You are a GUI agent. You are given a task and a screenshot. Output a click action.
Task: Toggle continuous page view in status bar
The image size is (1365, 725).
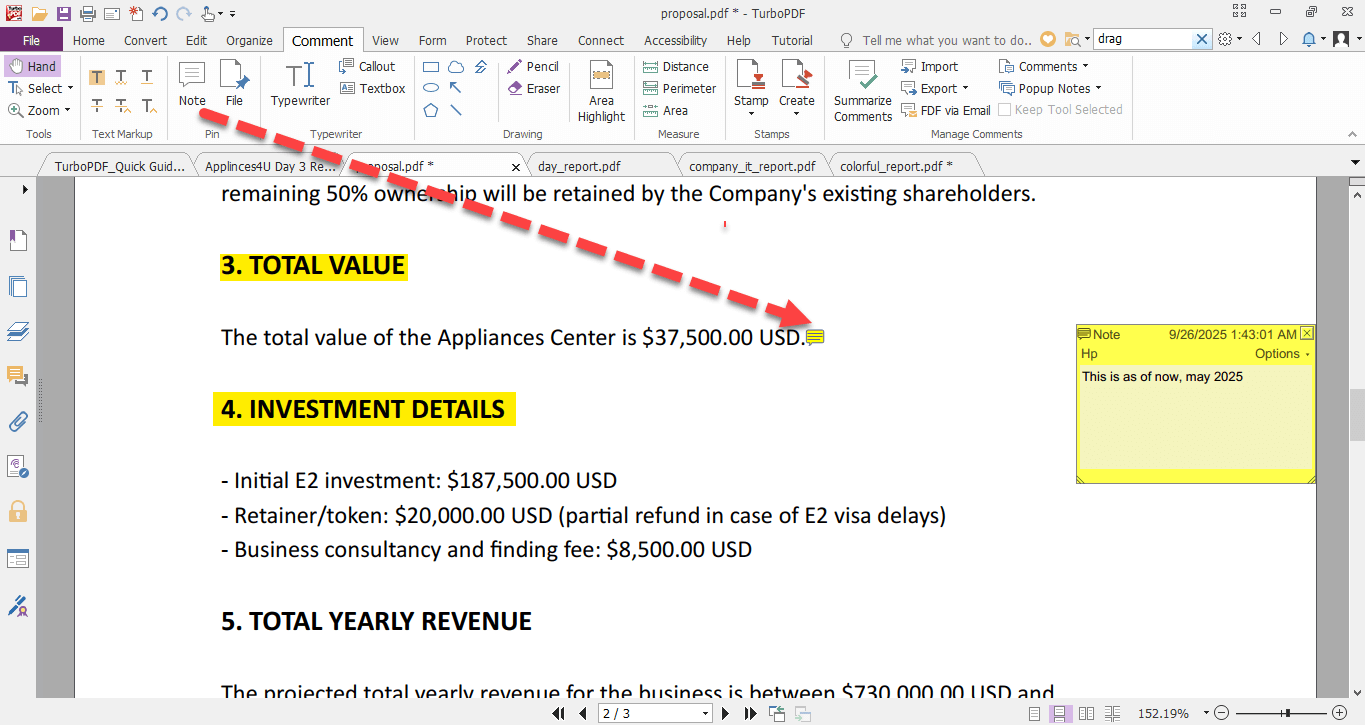[x=1060, y=713]
